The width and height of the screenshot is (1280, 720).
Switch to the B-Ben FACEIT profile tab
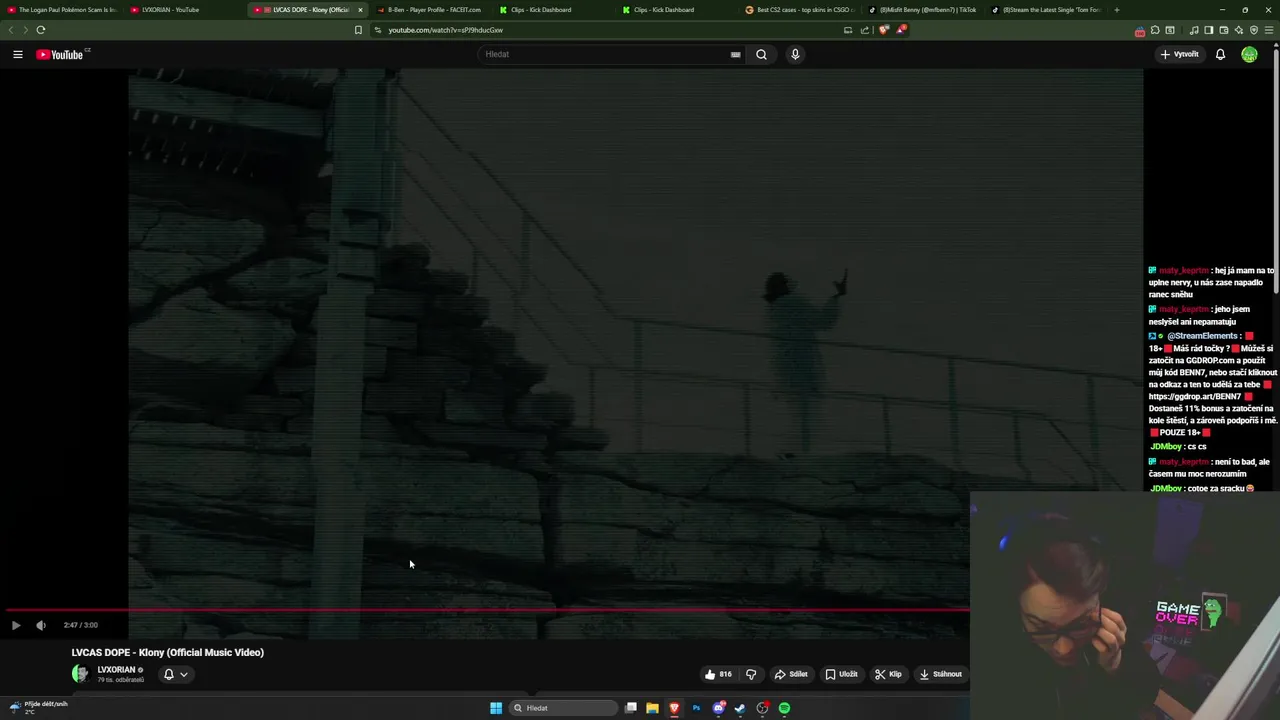click(428, 10)
